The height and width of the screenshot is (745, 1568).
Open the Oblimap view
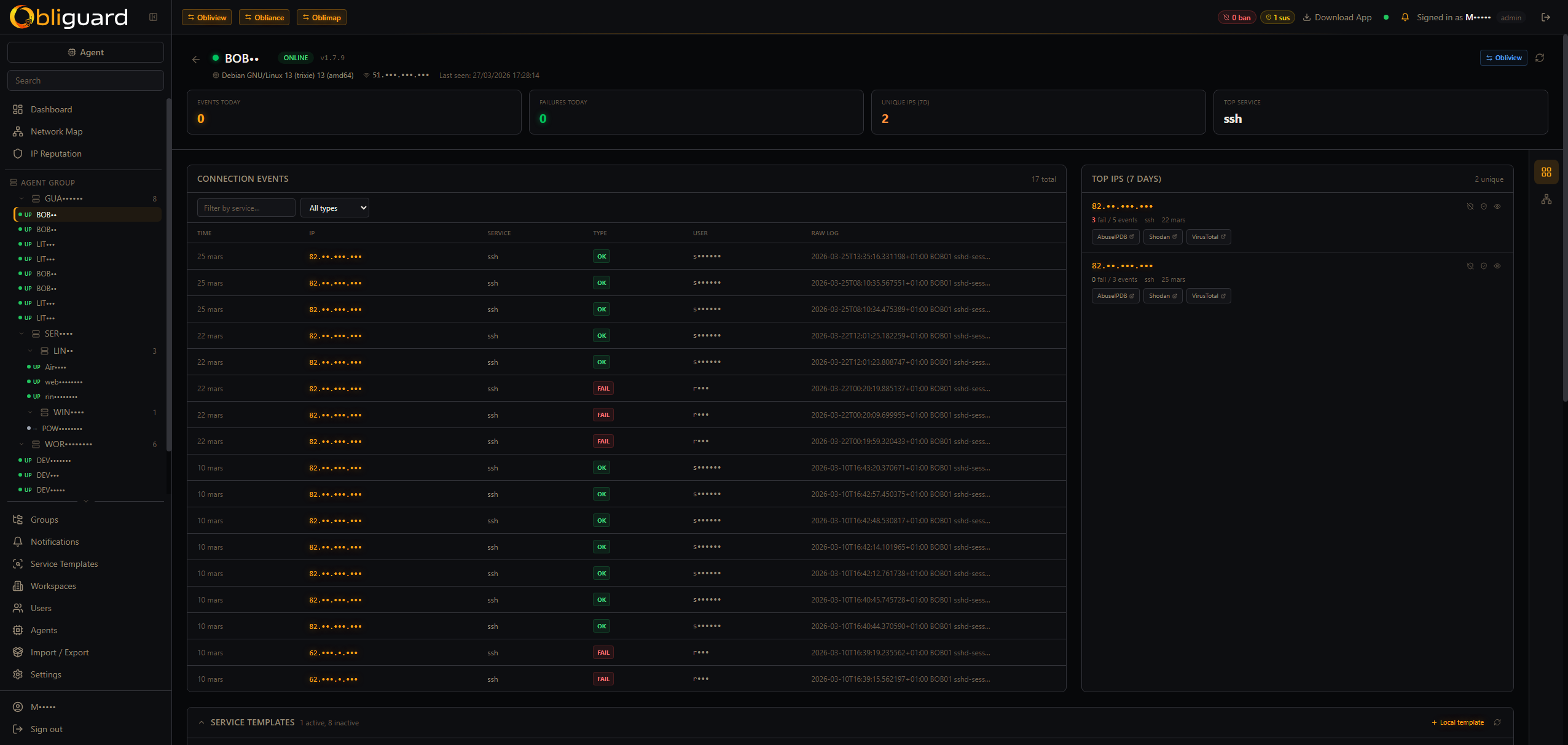pyautogui.click(x=321, y=17)
